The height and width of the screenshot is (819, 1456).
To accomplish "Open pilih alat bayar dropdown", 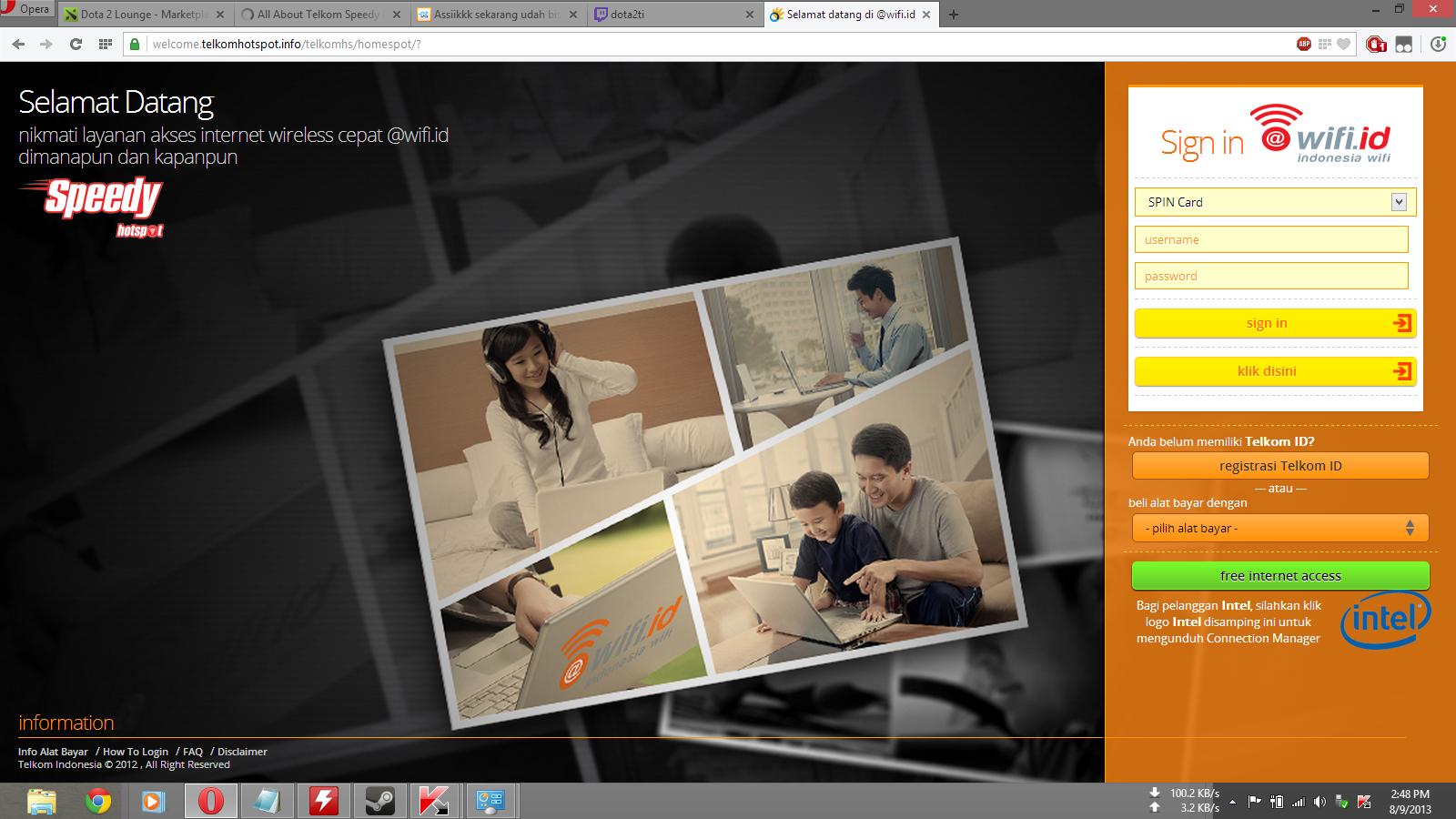I will 1280,528.
